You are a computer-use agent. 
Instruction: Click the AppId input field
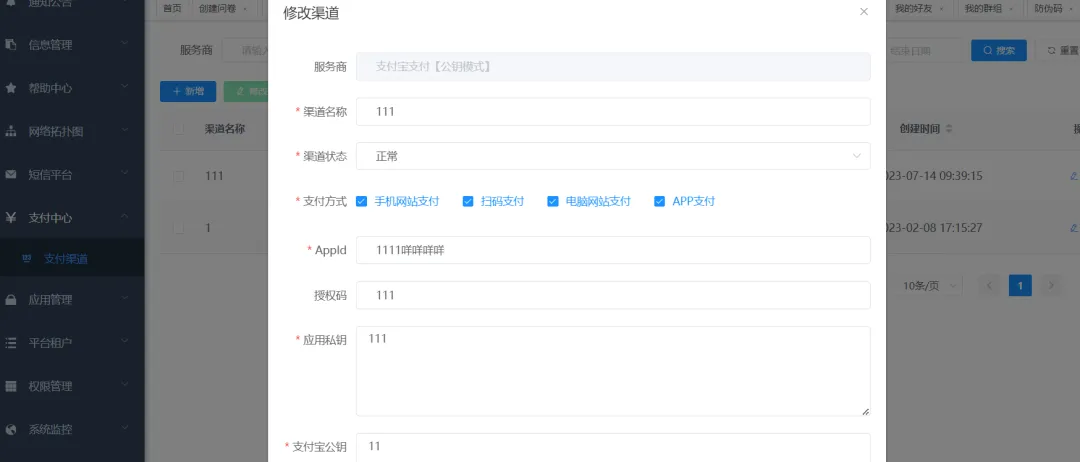[613, 250]
